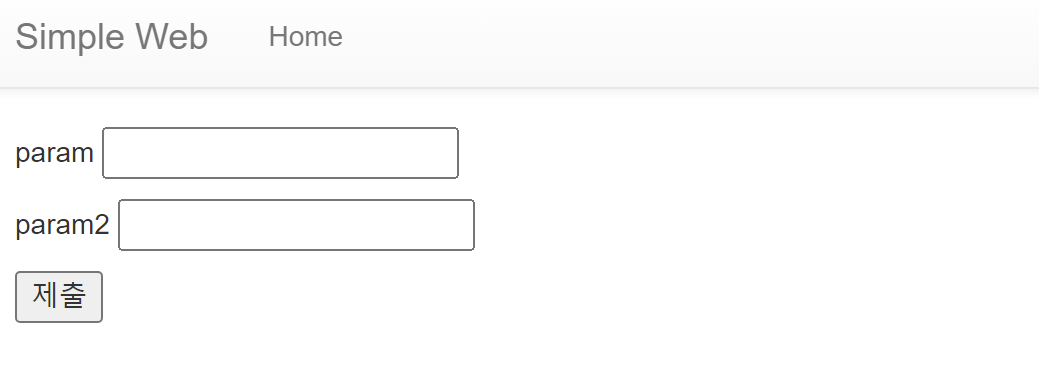Click the Home menu entry
This screenshot has width=1039, height=369.
click(305, 36)
